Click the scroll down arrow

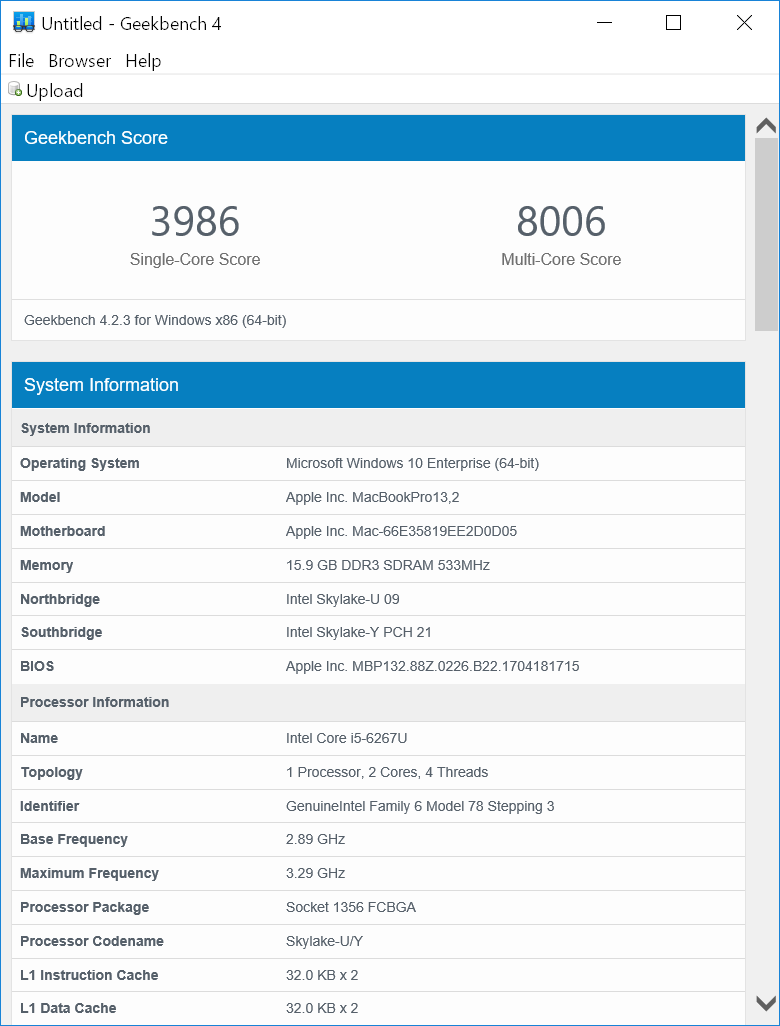766,1002
